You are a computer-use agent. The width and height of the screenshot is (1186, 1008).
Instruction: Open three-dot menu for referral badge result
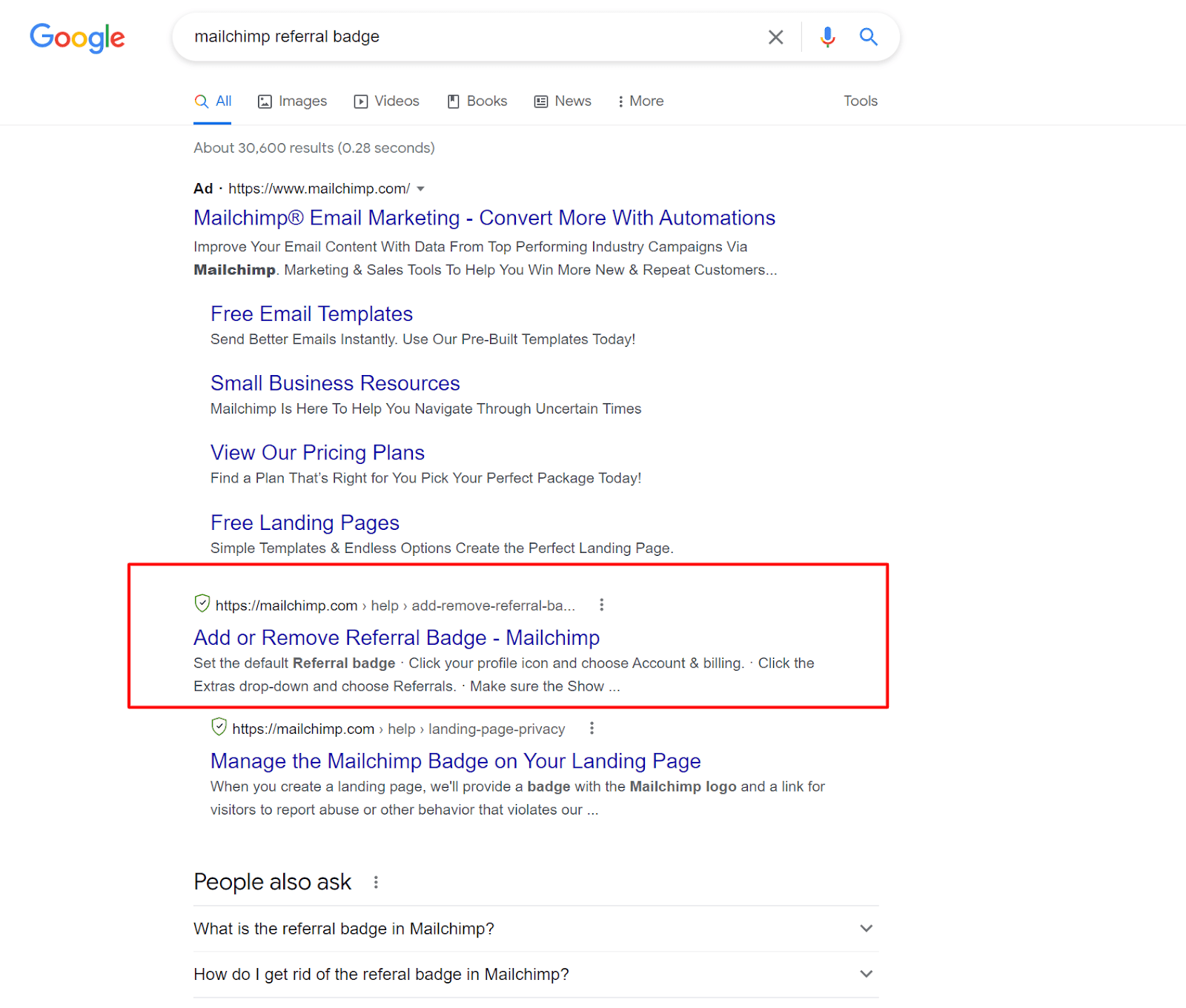(x=601, y=605)
